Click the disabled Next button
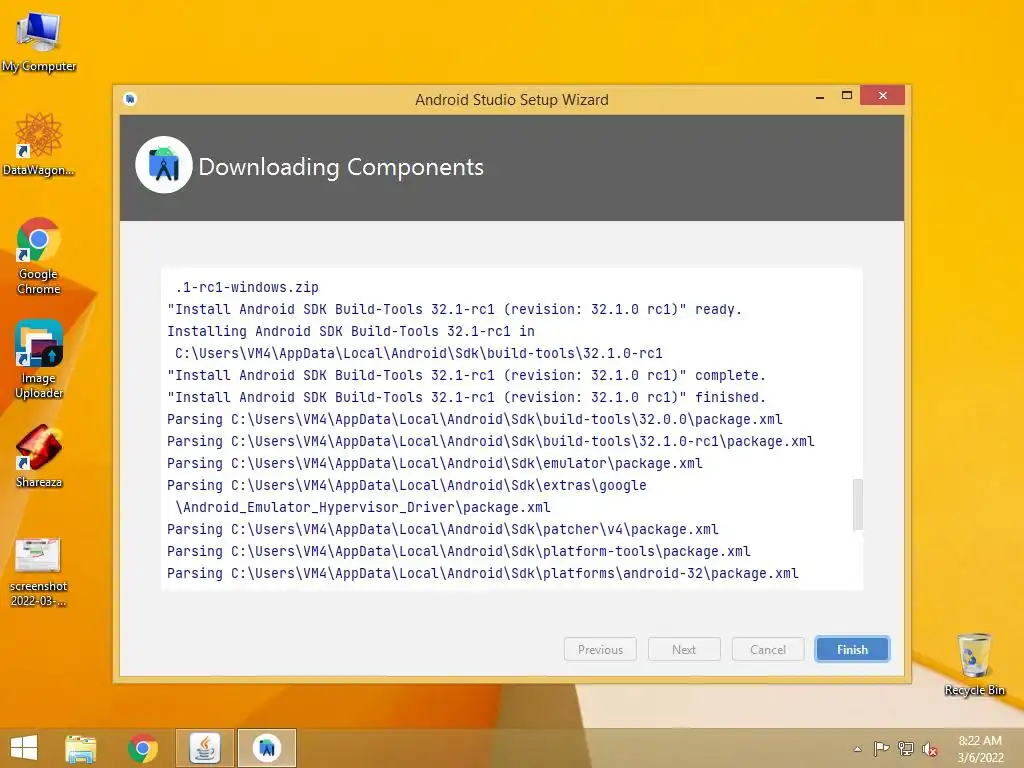Viewport: 1024px width, 768px height. (684, 650)
